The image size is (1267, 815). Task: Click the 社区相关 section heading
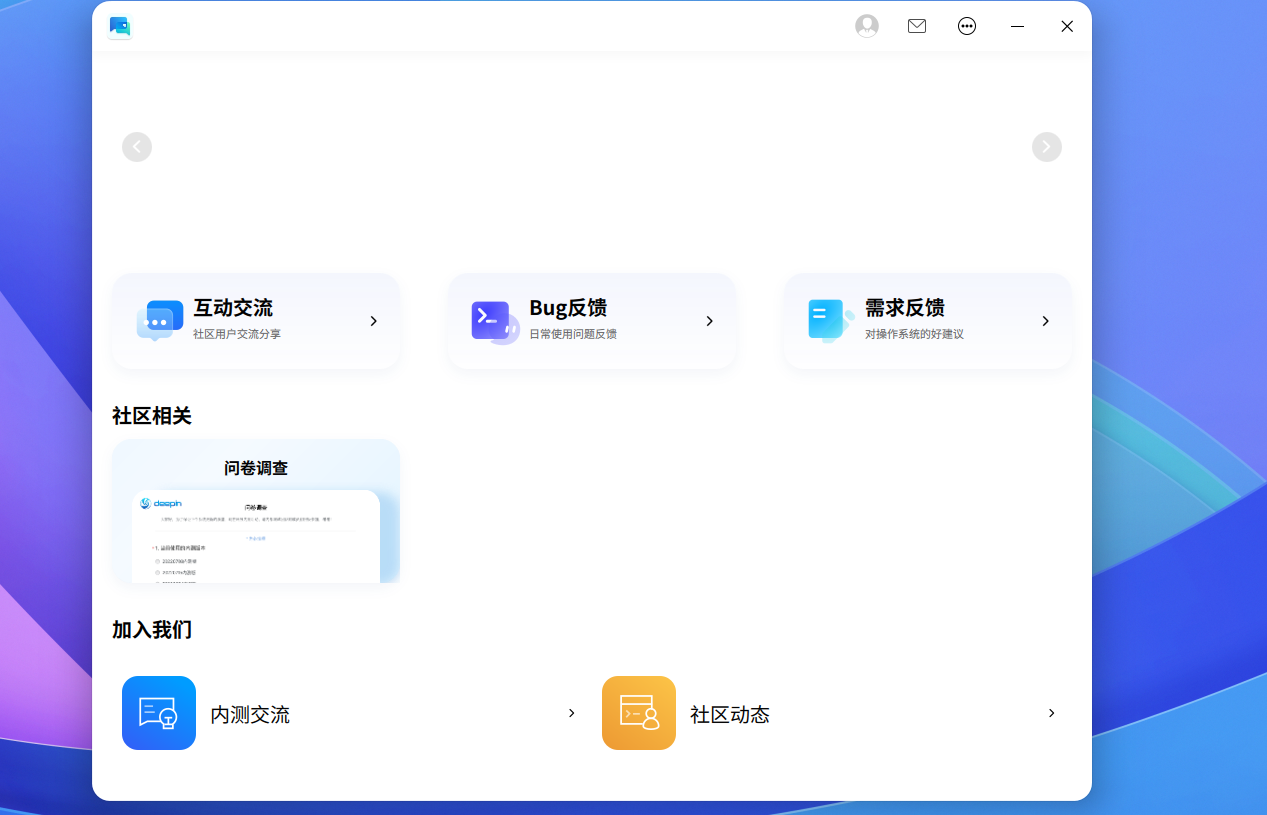152,416
